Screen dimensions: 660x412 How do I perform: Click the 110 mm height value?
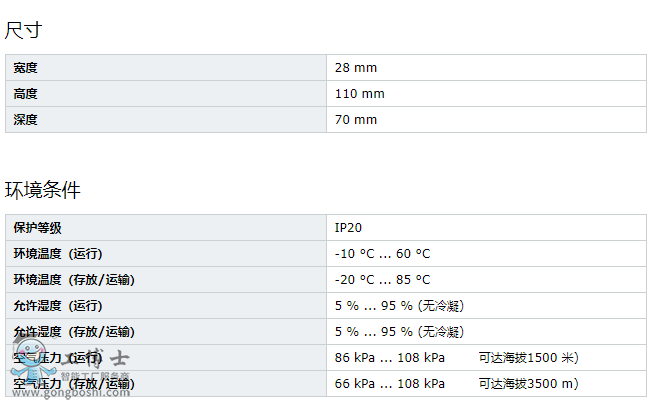(360, 94)
